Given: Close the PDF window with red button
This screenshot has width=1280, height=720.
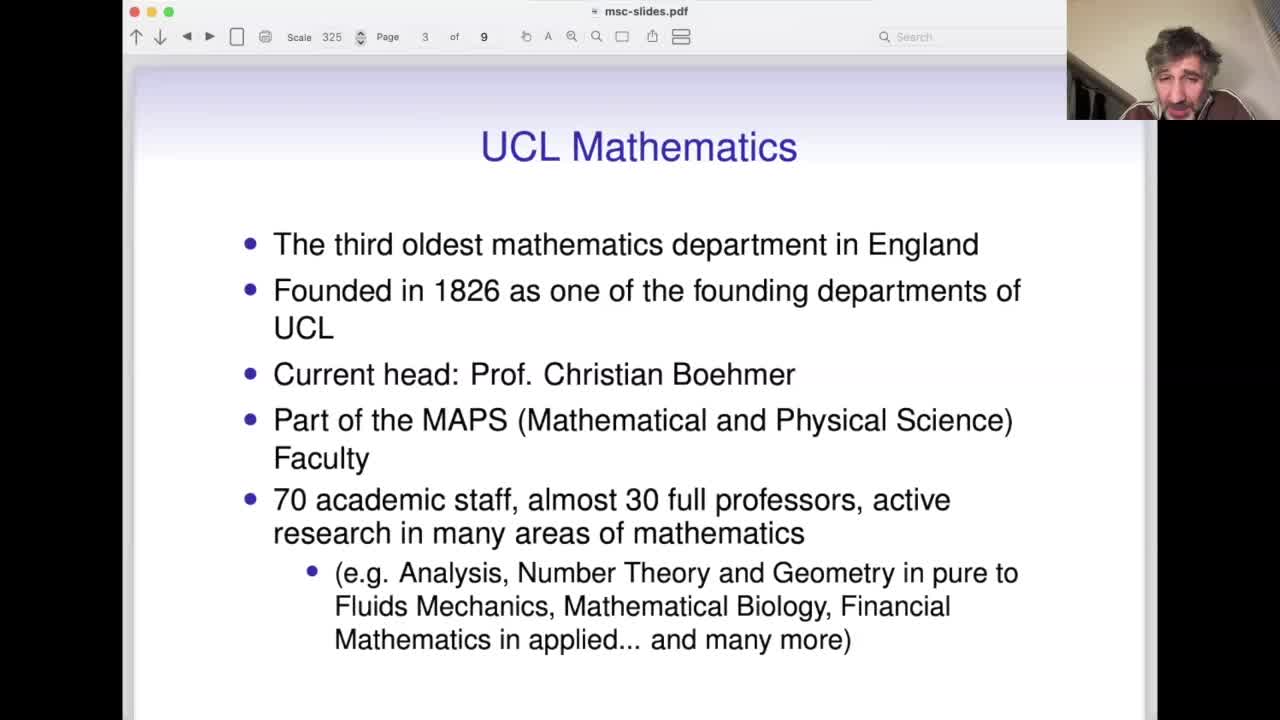Looking at the screenshot, I should point(135,12).
